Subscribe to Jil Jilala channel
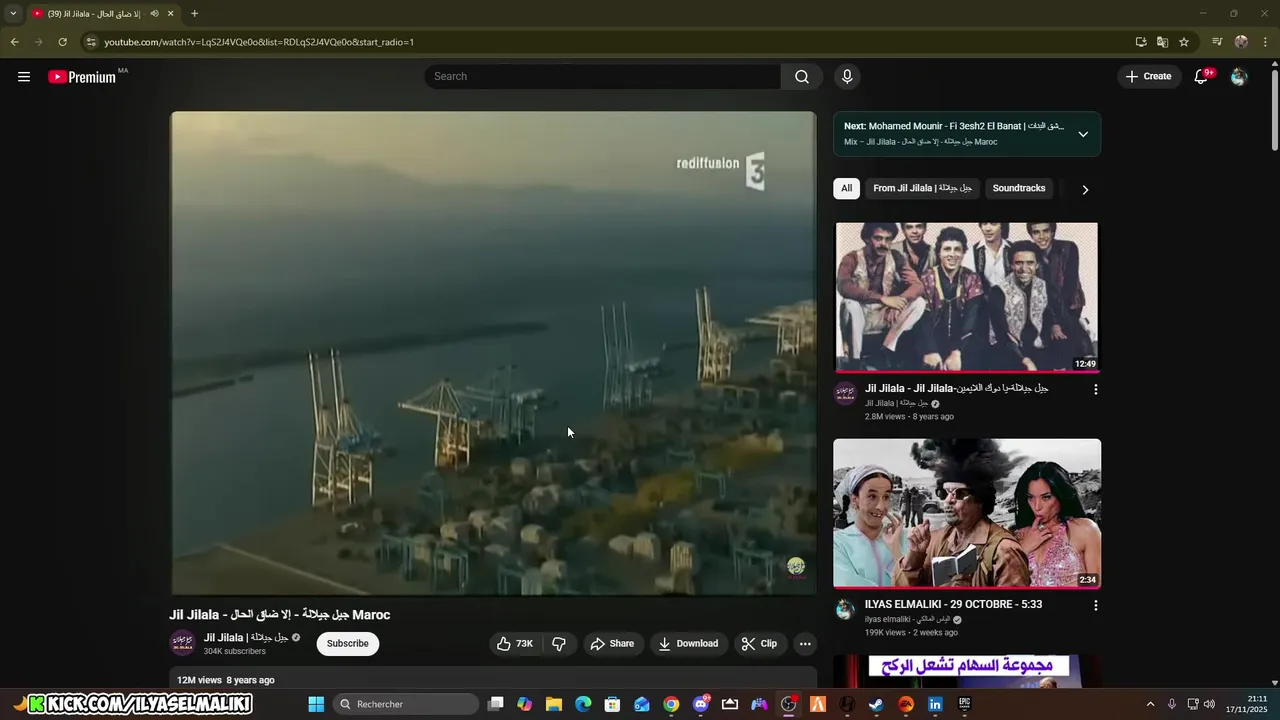 pos(347,644)
